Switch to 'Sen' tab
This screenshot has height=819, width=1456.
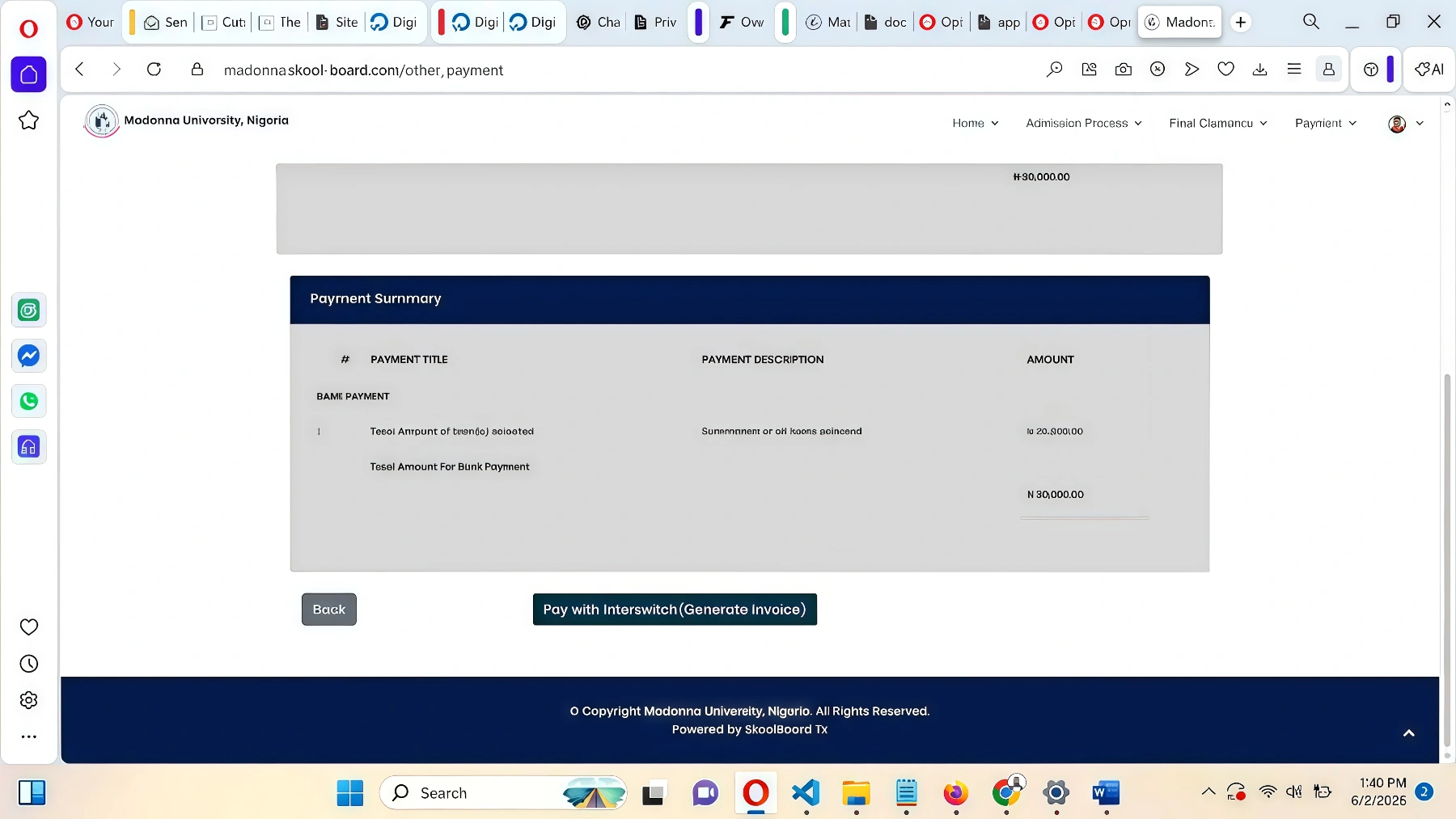[166, 22]
